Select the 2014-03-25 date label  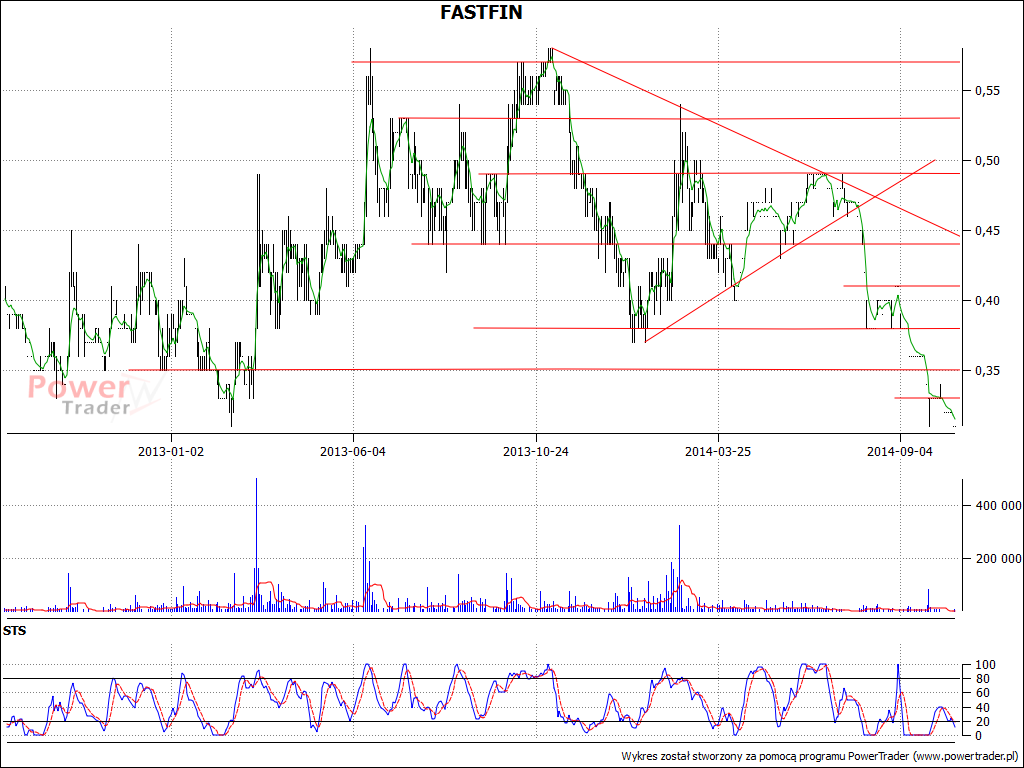point(718,451)
